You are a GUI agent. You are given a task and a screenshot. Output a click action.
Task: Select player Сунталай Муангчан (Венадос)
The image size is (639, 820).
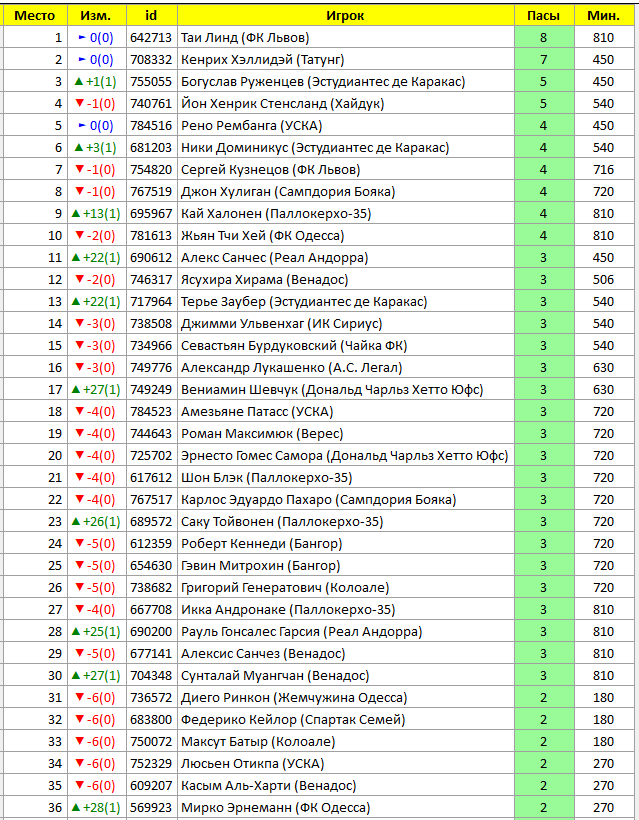coord(275,675)
